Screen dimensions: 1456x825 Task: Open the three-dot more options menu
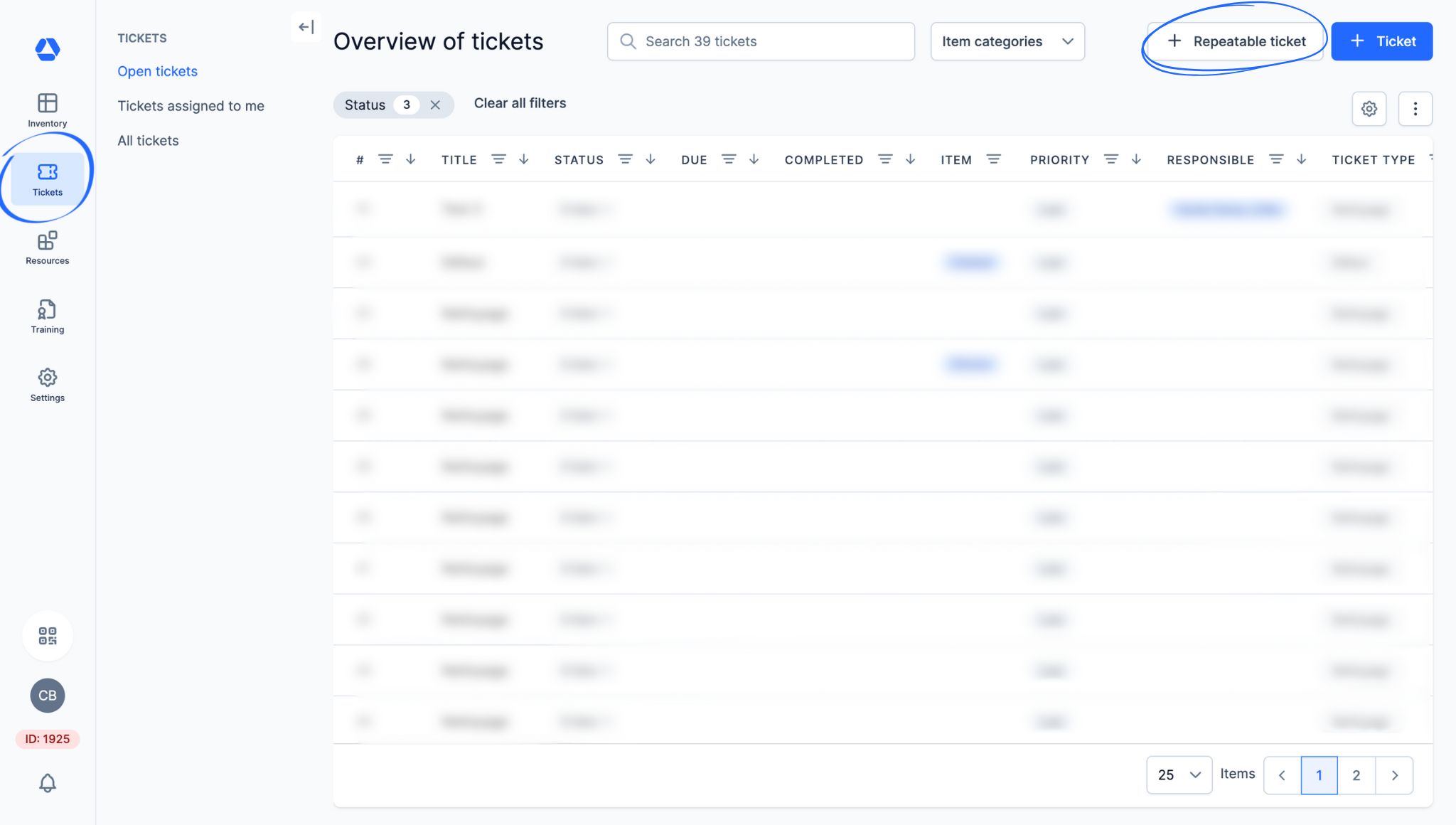pos(1415,109)
